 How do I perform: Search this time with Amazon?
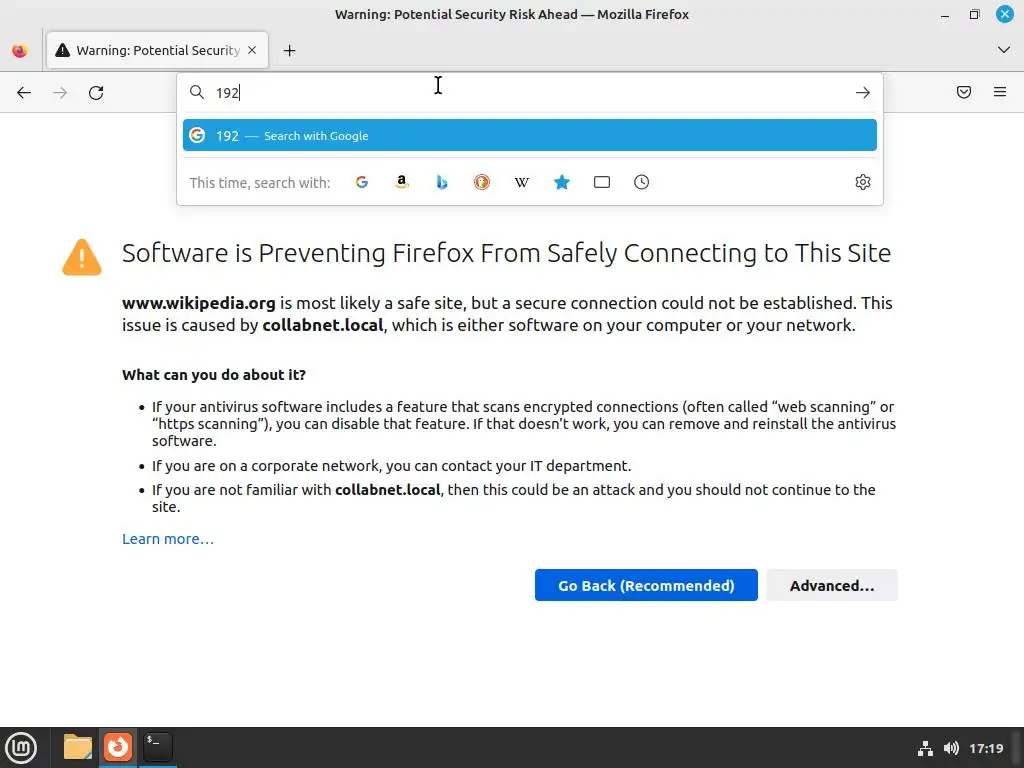point(402,182)
